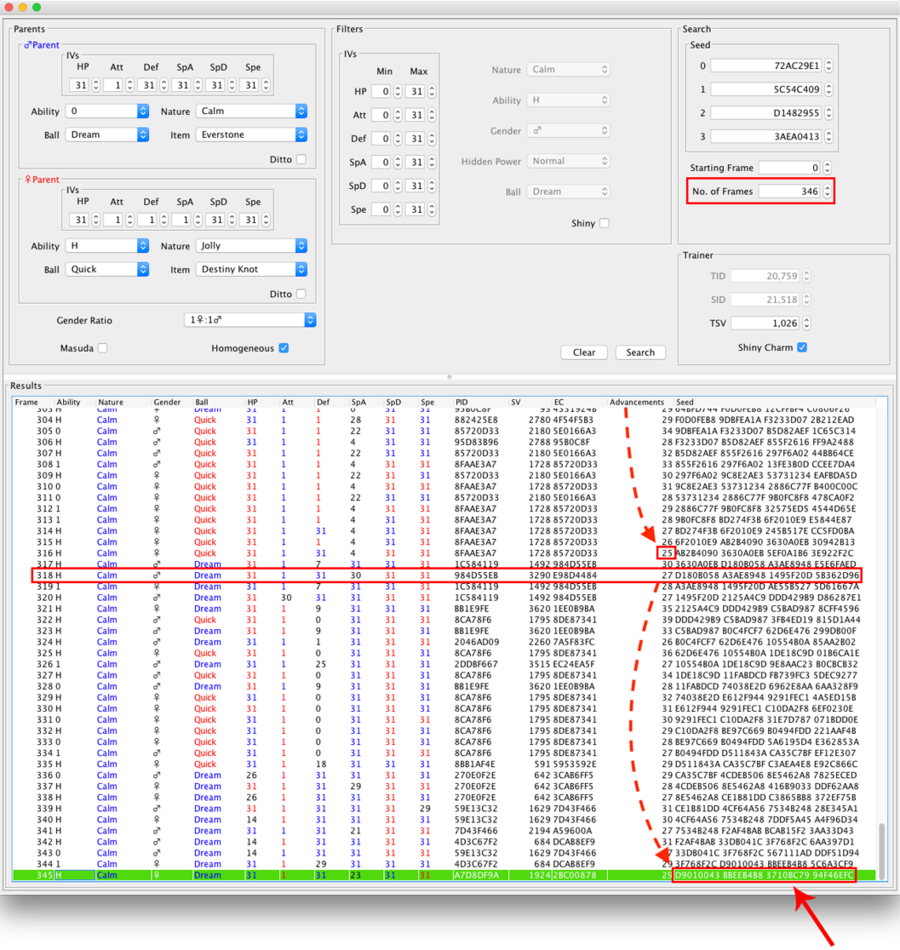Open male parent Nature dropdown showing Calm

click(252, 111)
